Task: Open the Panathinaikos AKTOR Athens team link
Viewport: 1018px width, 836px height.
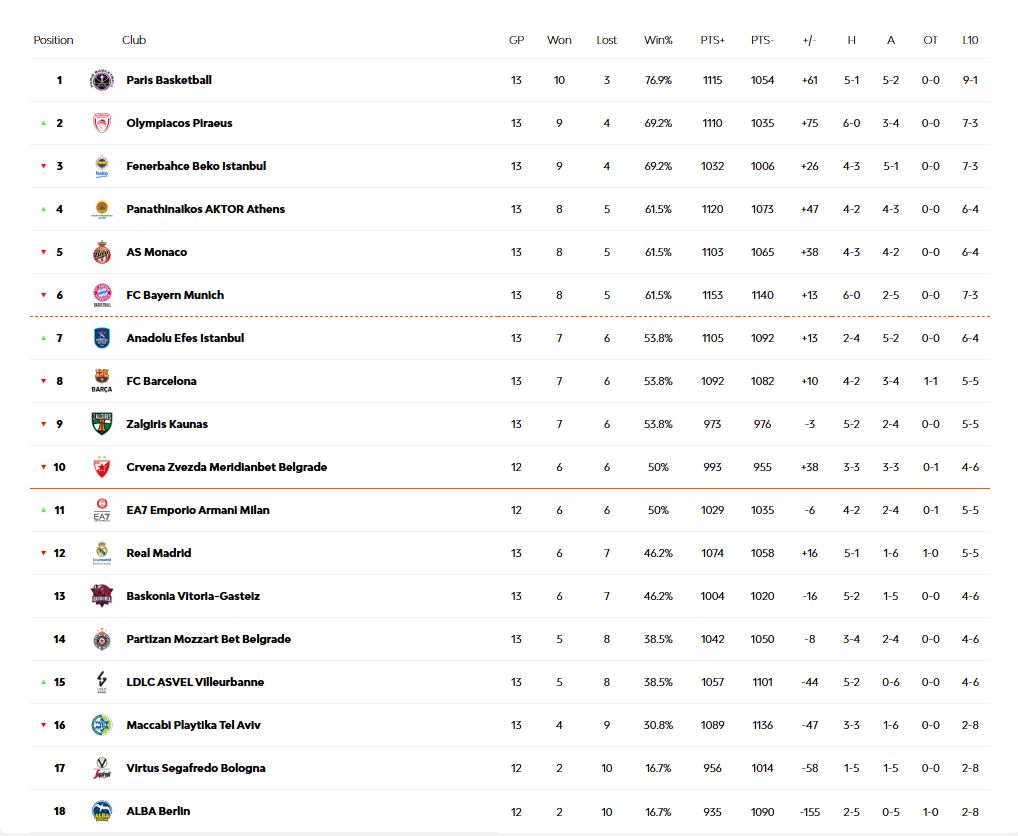Action: pos(205,209)
